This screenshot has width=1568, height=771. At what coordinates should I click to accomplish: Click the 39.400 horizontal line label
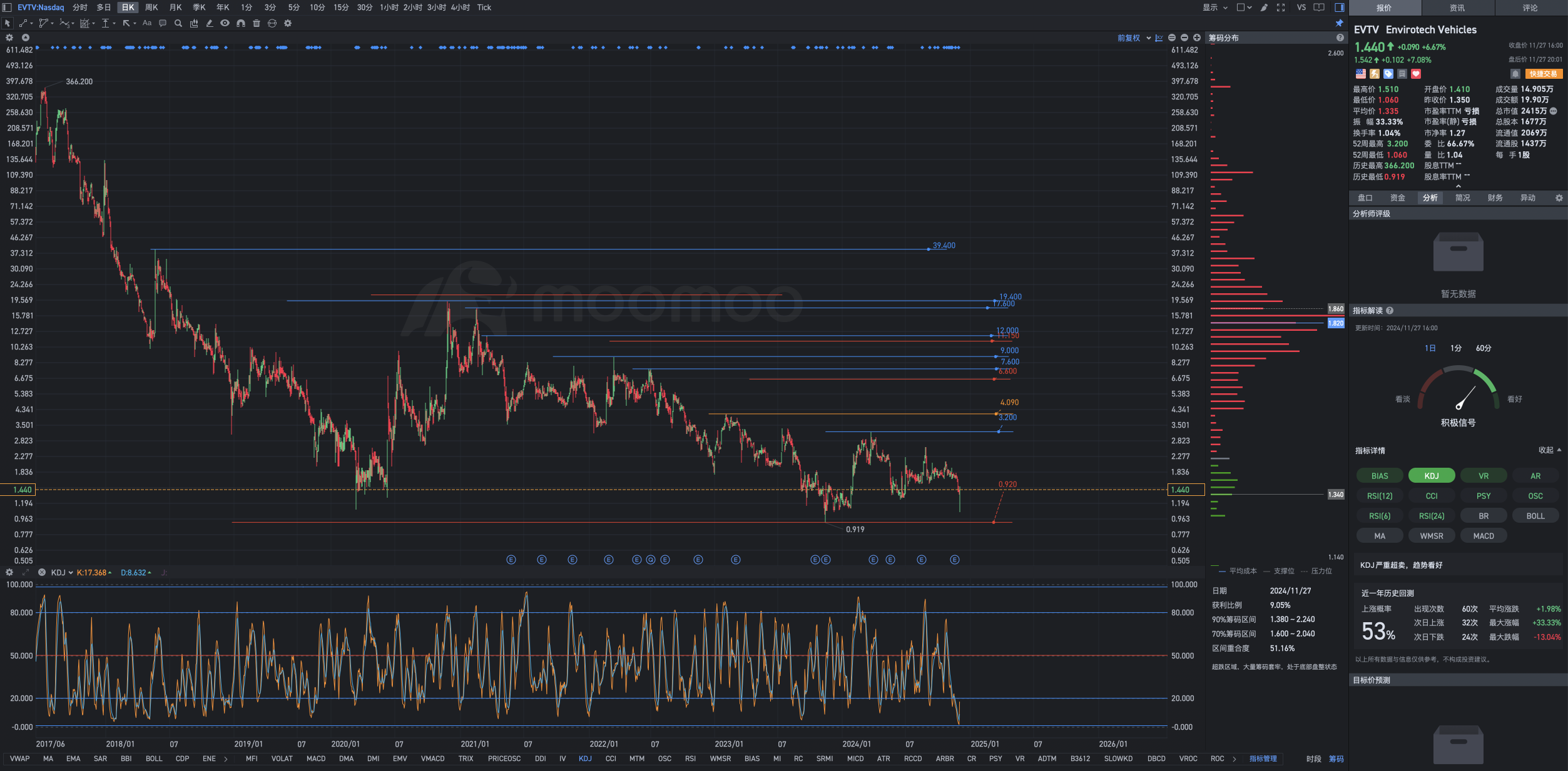[944, 245]
